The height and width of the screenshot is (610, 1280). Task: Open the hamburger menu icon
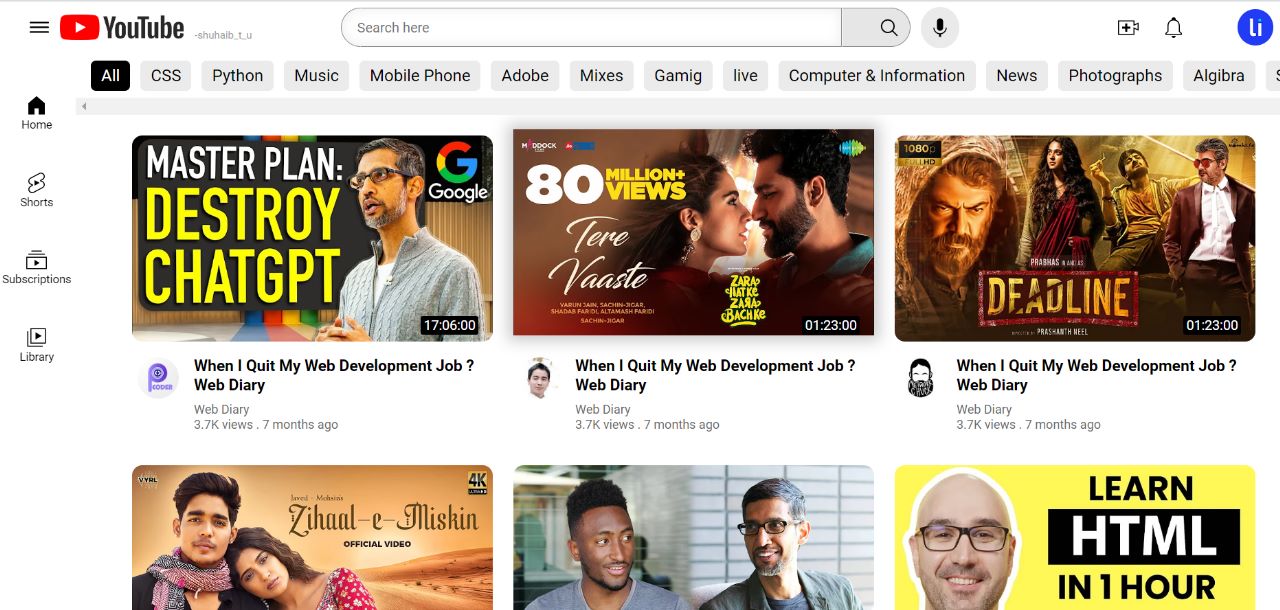tap(39, 28)
